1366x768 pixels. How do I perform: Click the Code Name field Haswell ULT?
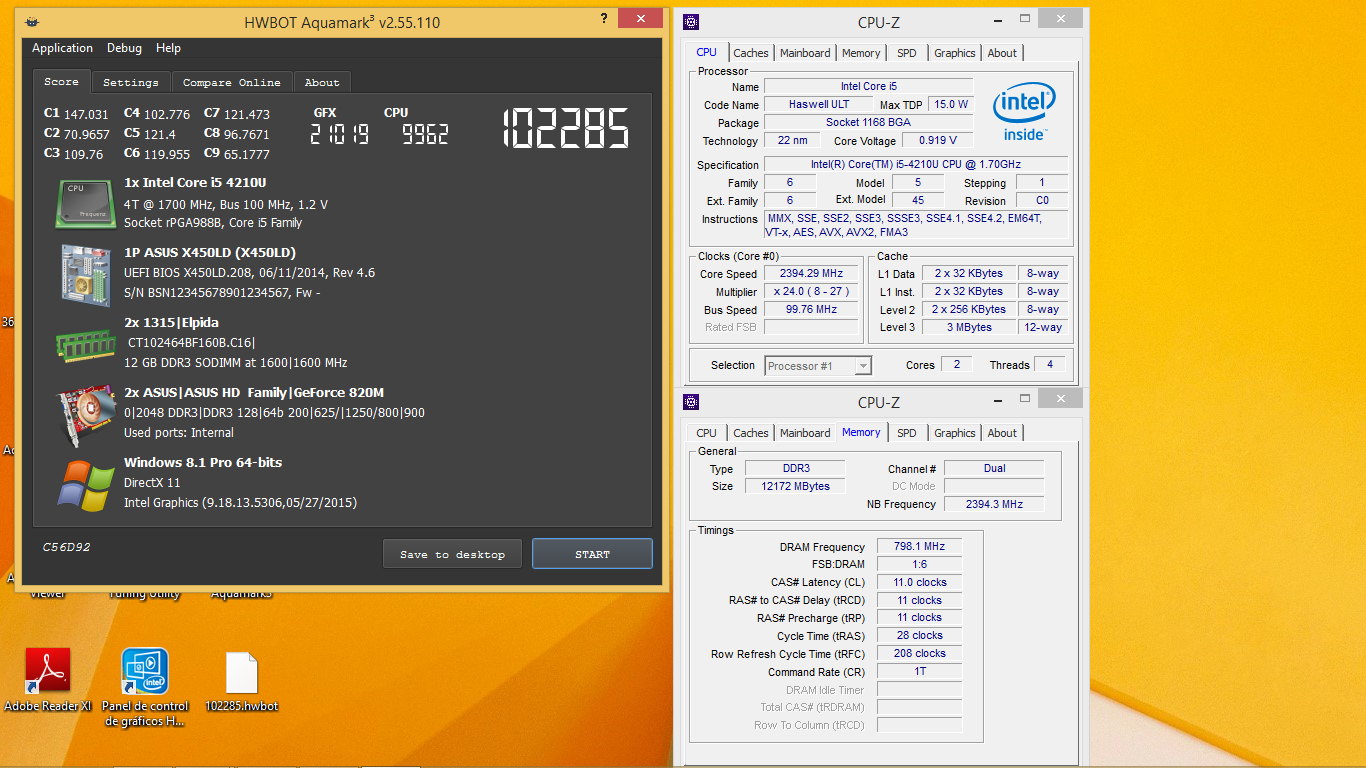pos(819,105)
